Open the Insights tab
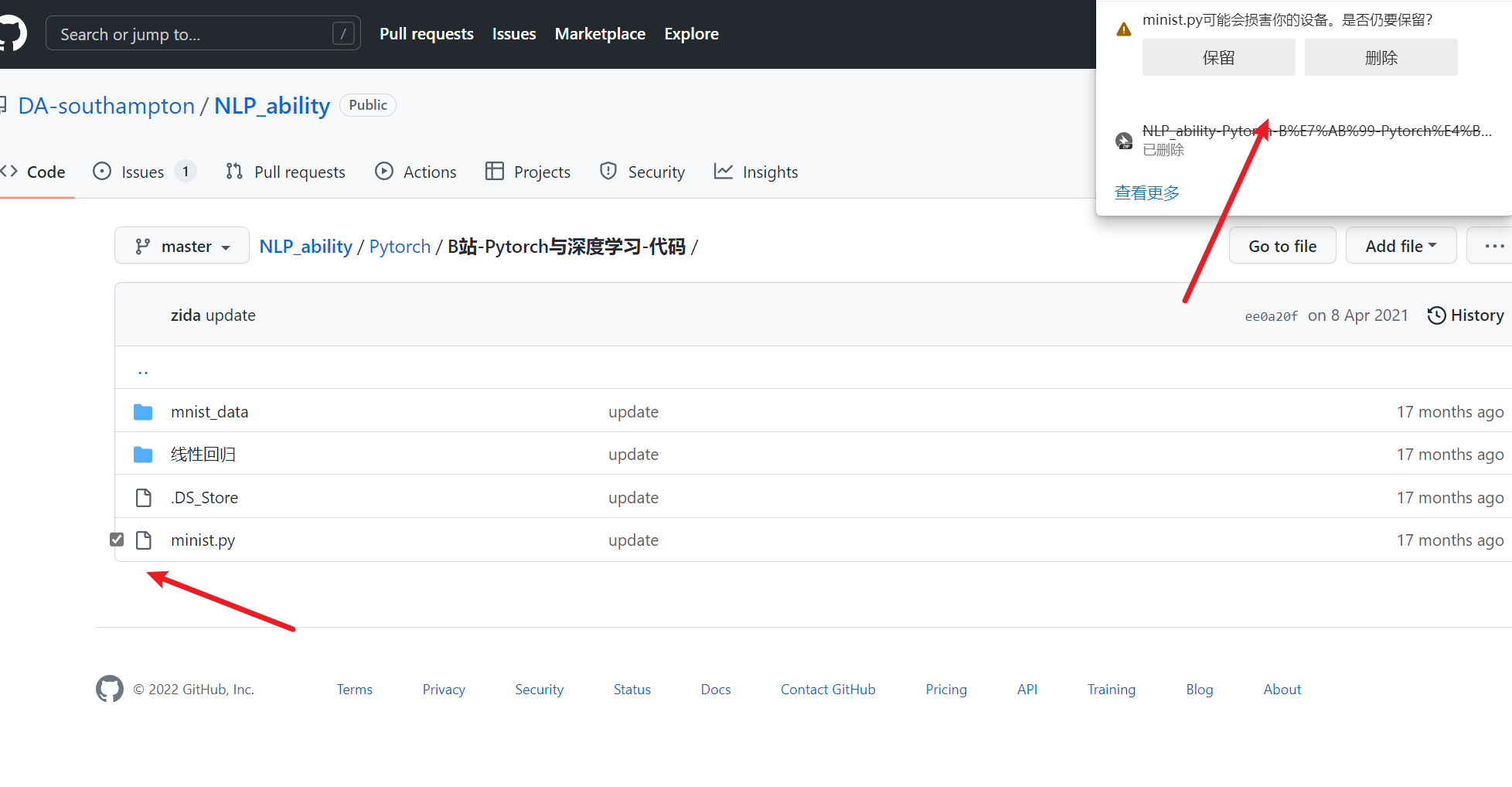The image size is (1512, 787). point(756,172)
